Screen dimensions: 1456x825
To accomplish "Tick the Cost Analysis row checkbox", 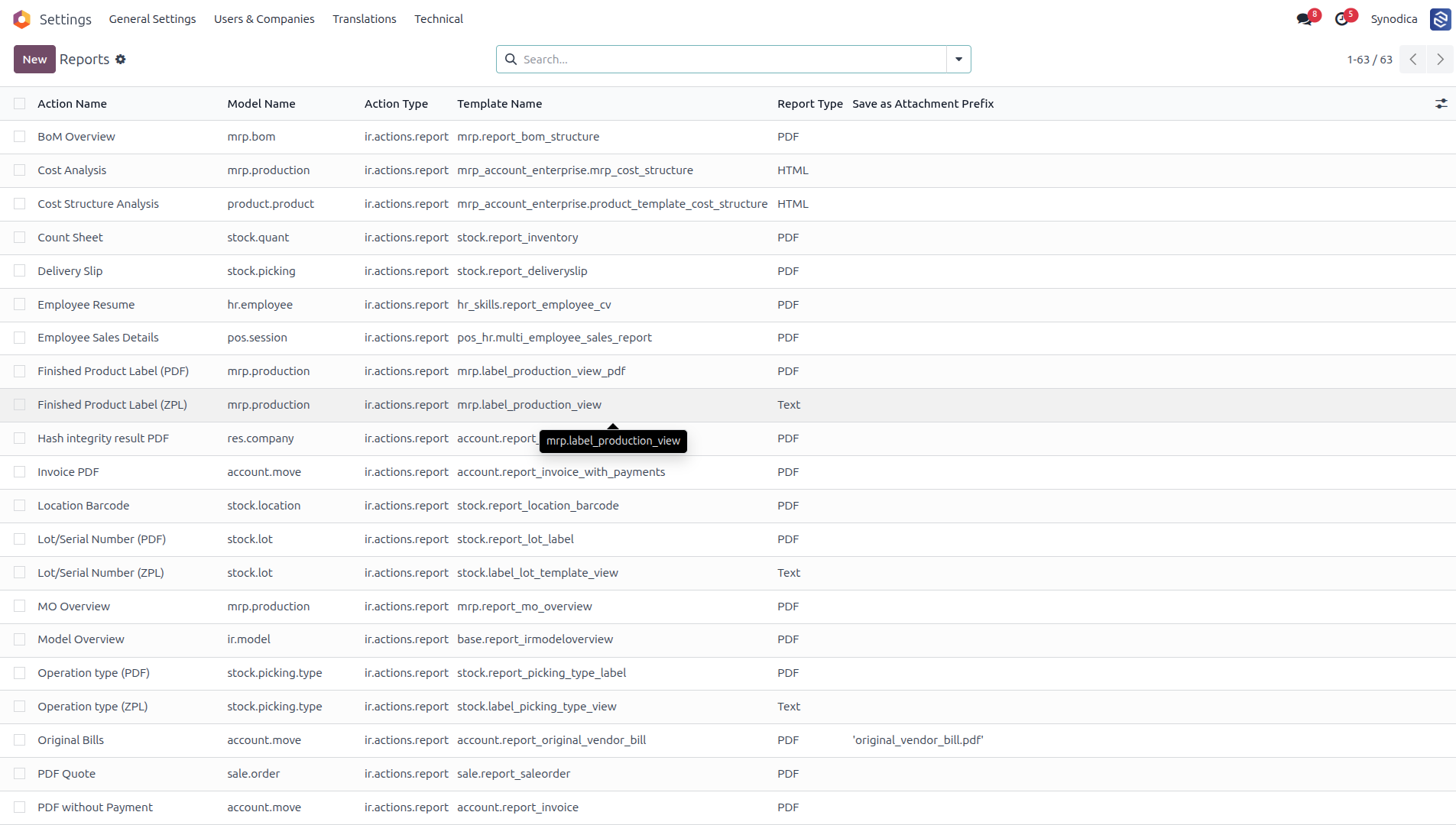I will 20,170.
